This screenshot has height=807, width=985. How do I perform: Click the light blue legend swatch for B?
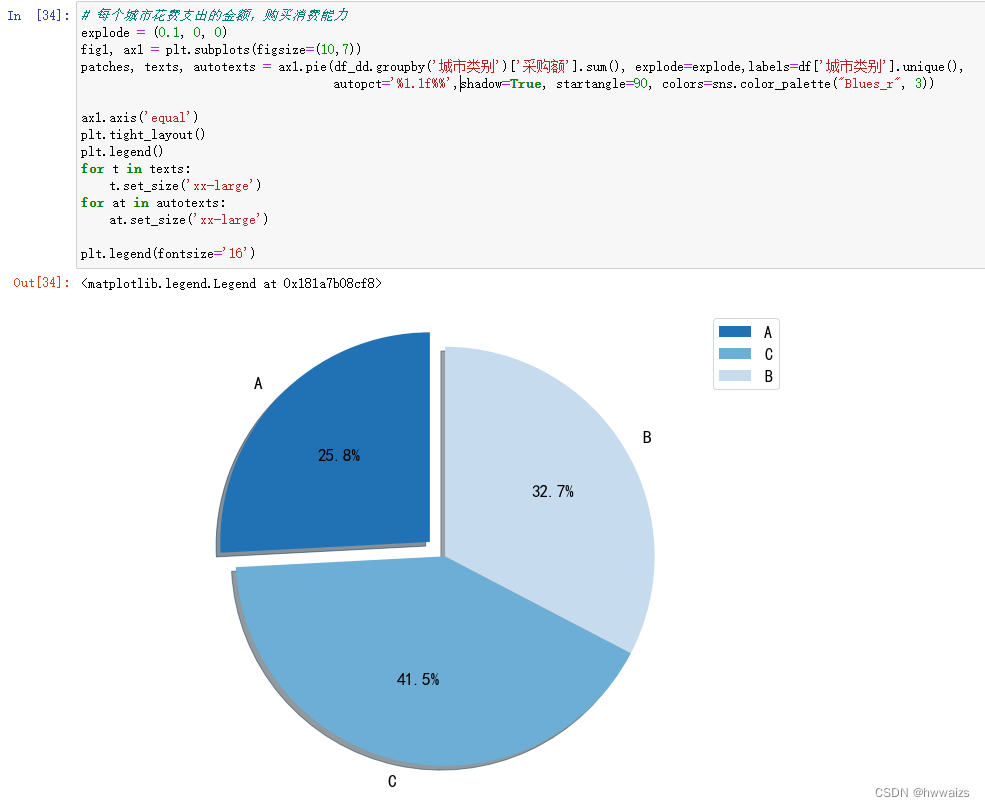[x=734, y=376]
